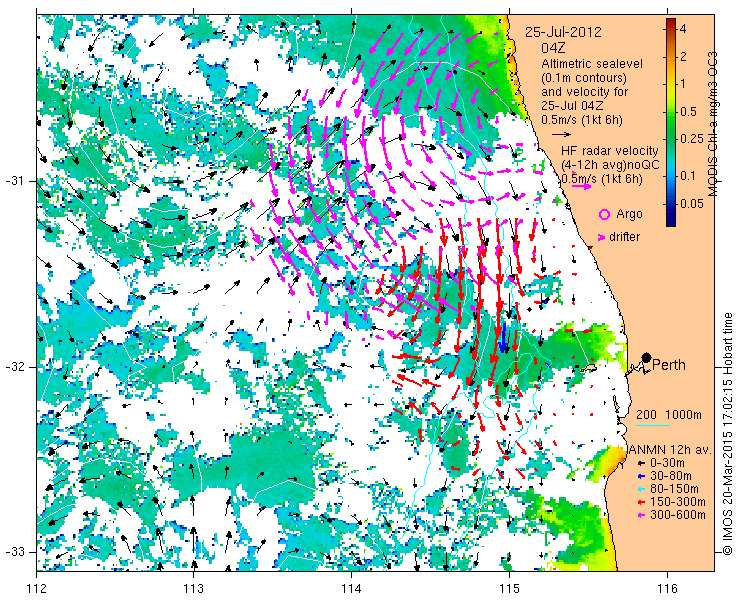Click the '(4-12h avg)noQC' legend line

pyautogui.click(x=609, y=165)
